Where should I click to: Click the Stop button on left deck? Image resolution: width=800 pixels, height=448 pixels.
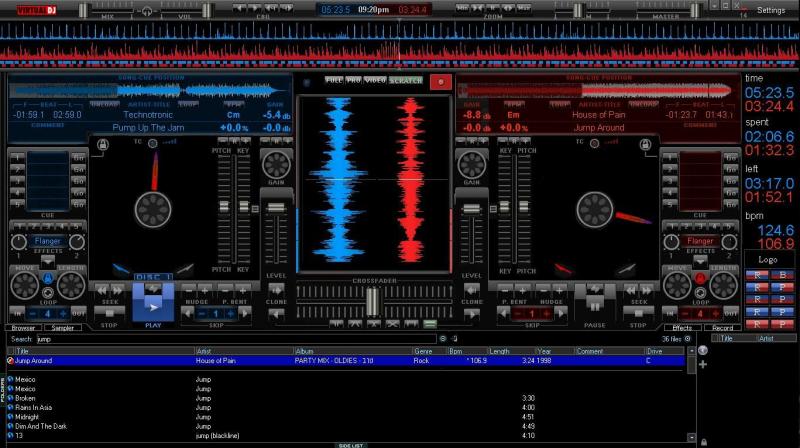pos(109,312)
